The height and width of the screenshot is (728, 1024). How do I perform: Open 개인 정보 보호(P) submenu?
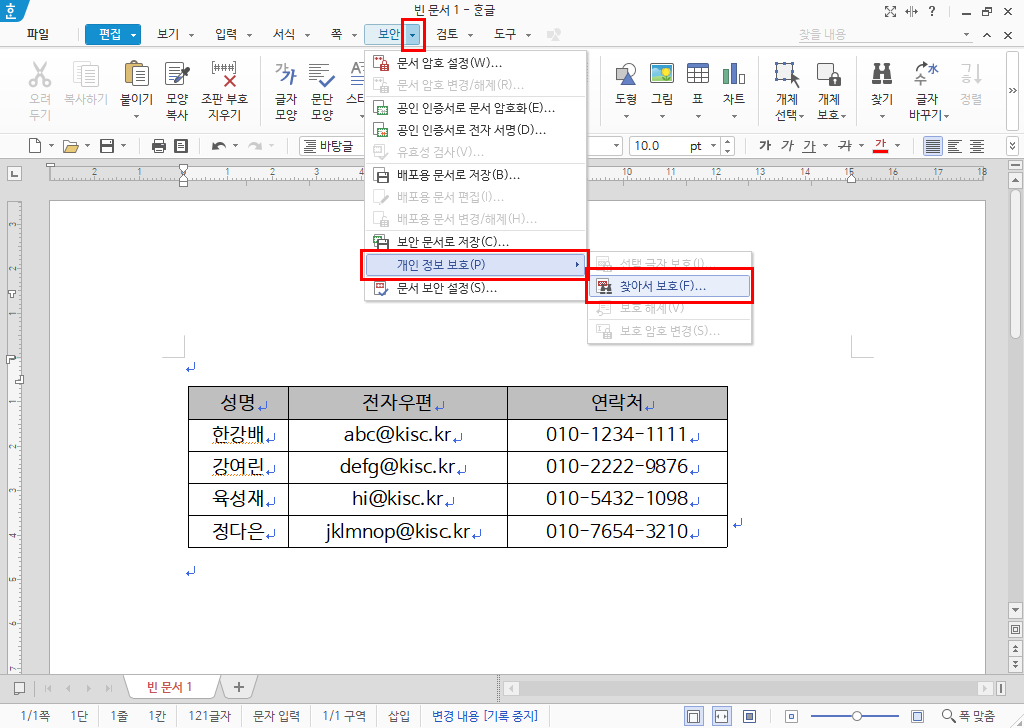coord(475,264)
